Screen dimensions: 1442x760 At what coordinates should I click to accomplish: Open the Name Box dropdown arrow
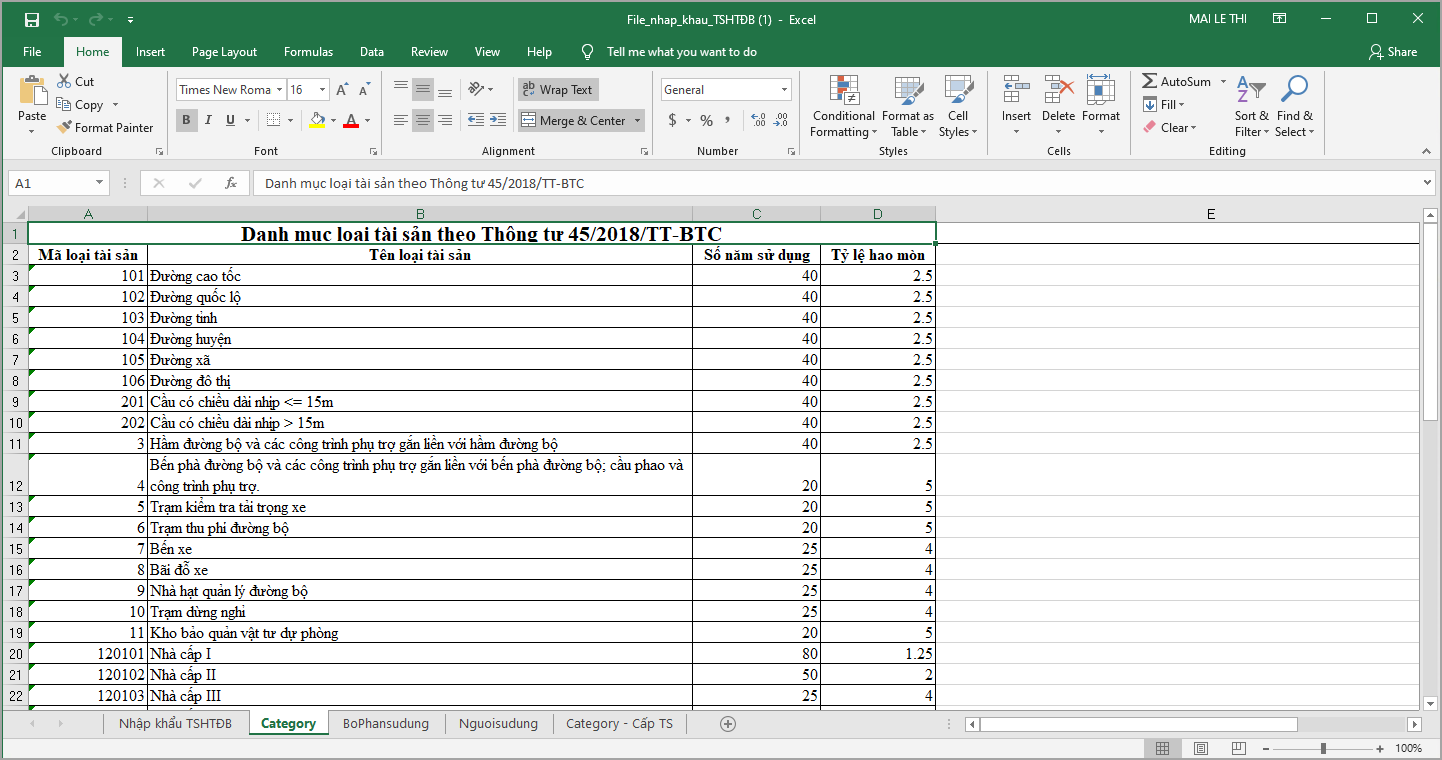coord(99,184)
